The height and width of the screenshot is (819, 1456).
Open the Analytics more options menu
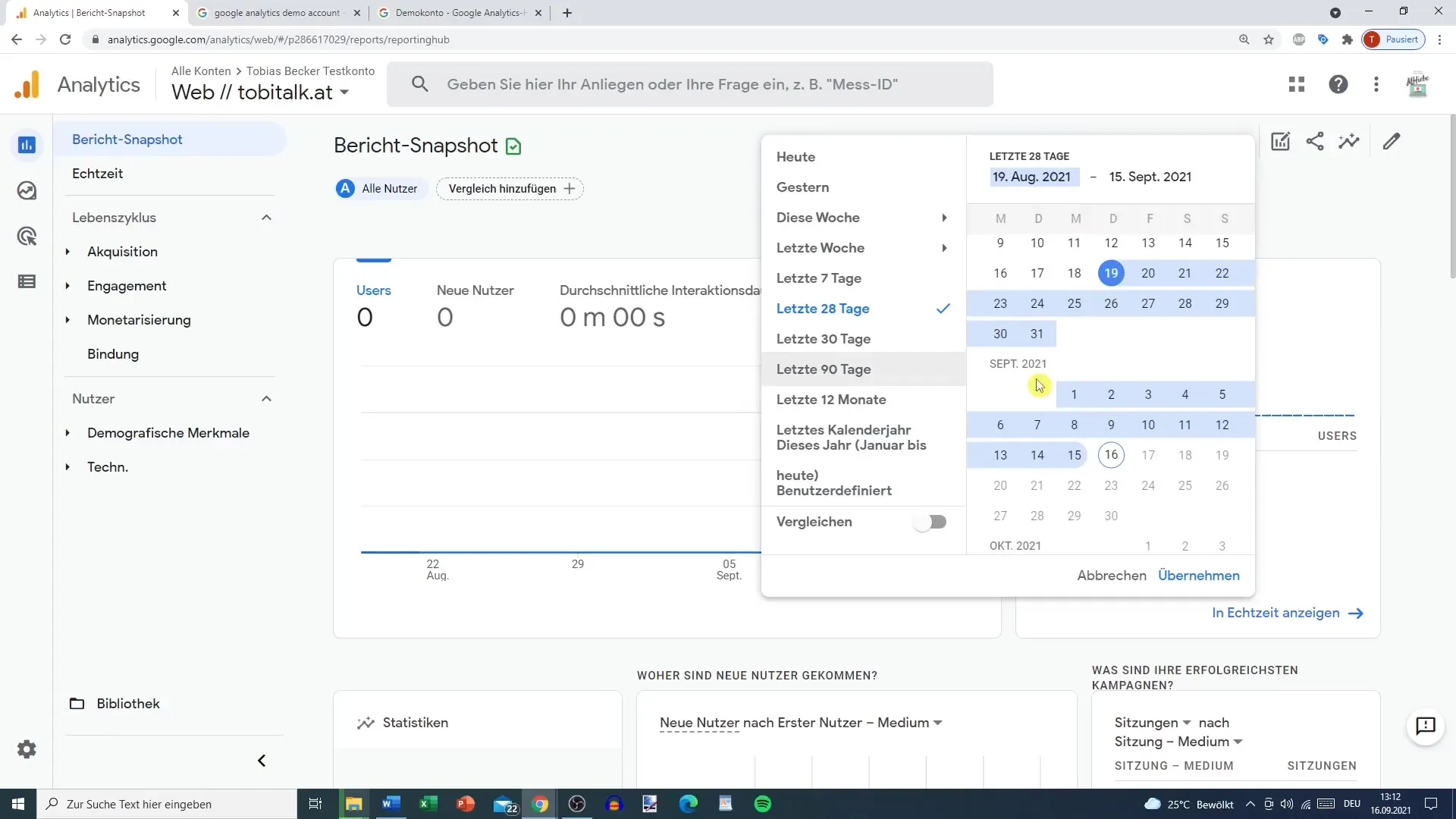pos(1376,84)
